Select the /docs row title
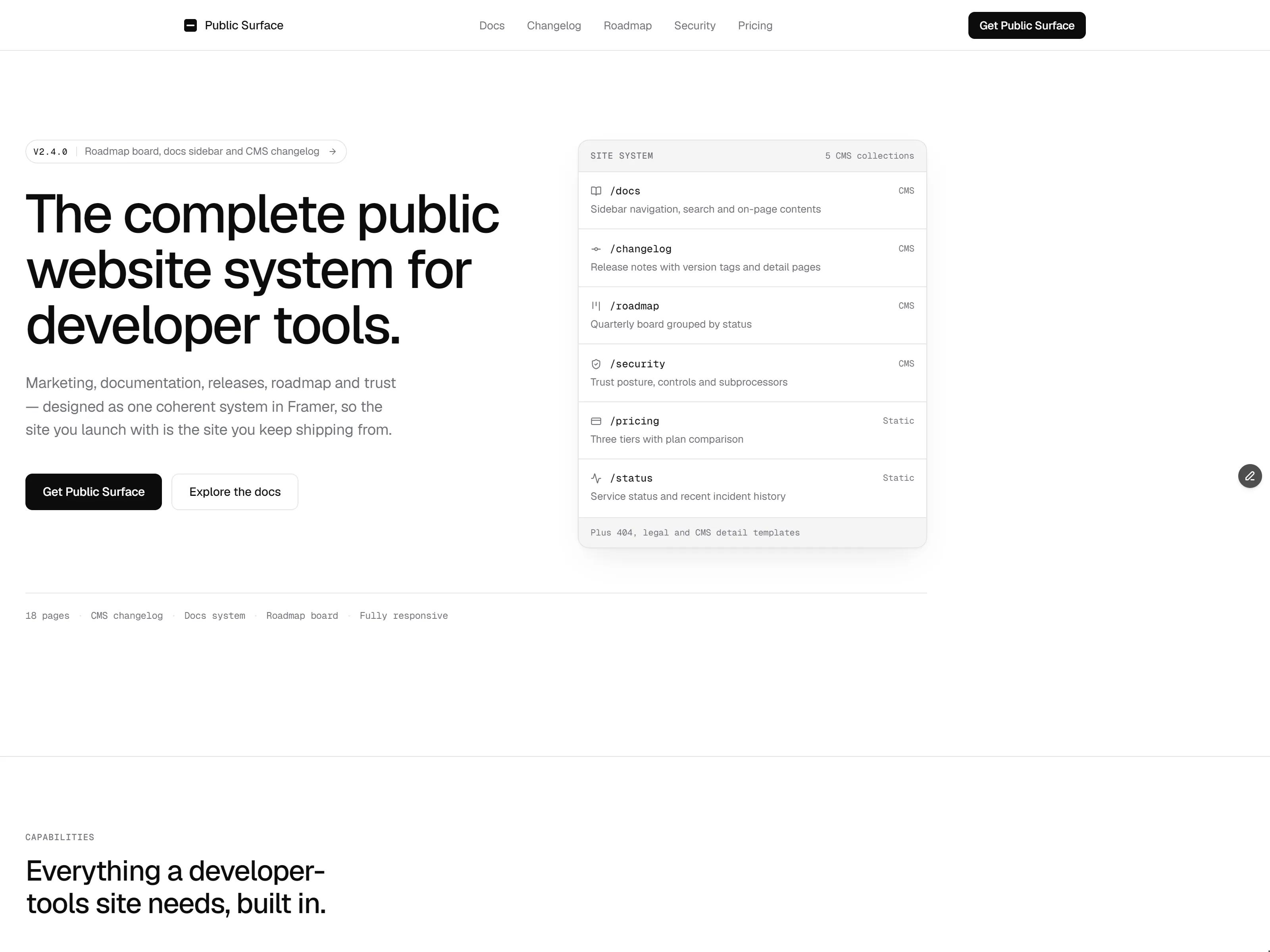Viewport: 1270px width, 952px height. pyautogui.click(x=625, y=191)
